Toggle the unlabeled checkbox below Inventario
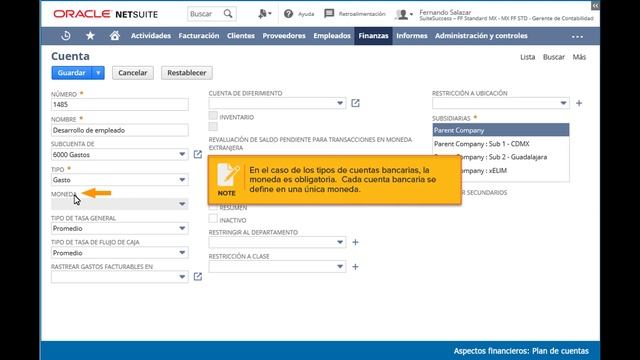This screenshot has height=360, width=640. click(213, 127)
